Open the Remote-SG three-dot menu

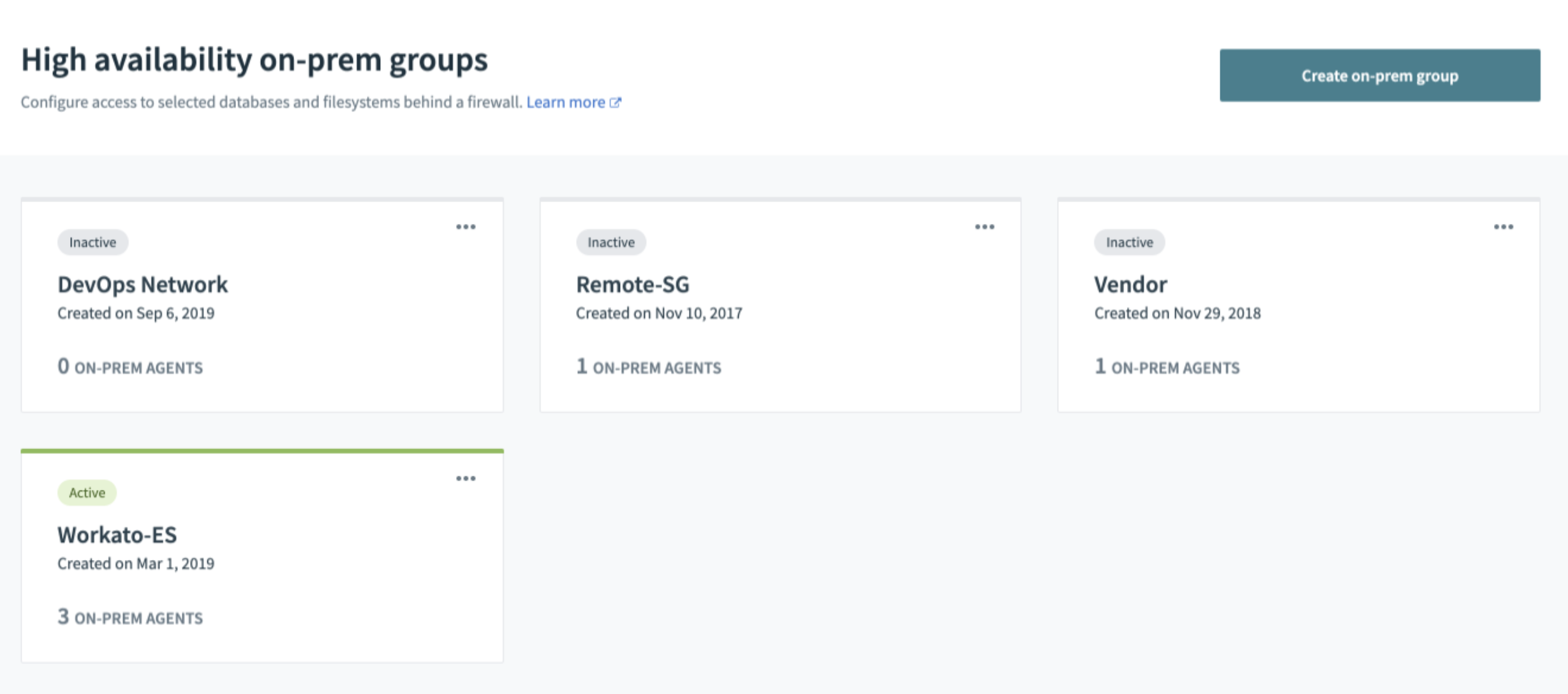point(984,227)
